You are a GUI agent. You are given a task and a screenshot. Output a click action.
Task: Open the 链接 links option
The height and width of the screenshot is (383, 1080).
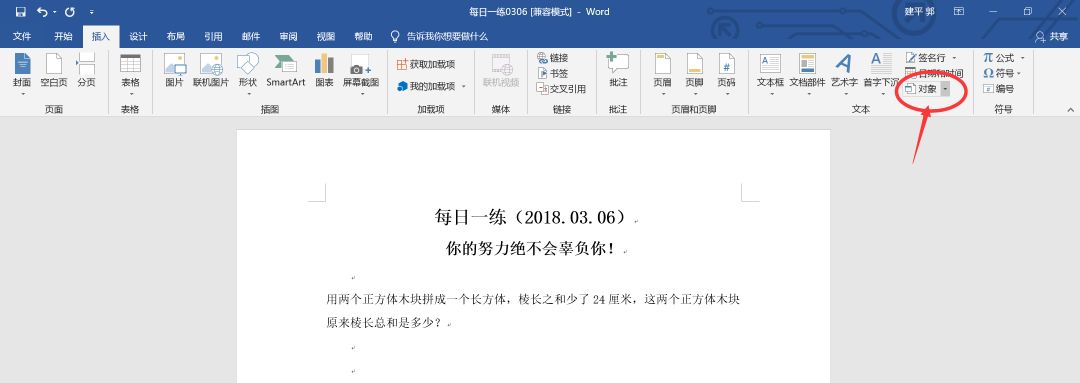click(552, 58)
